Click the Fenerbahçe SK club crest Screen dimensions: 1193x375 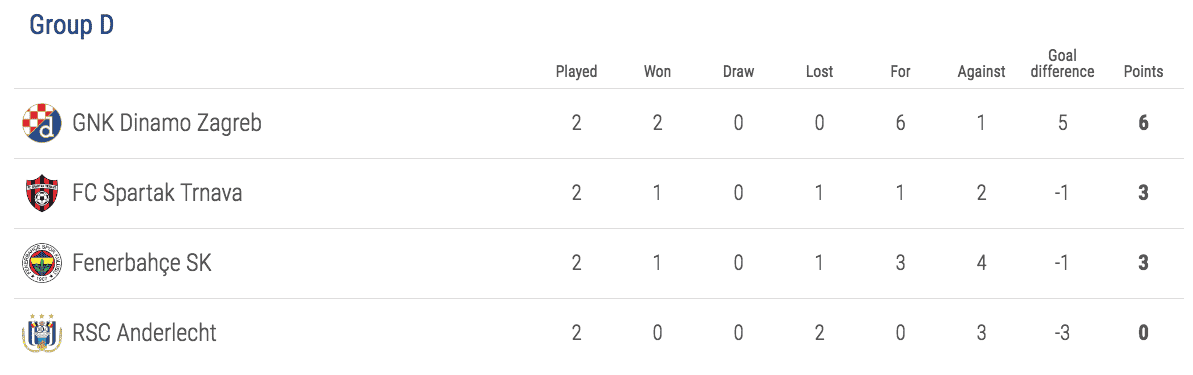coord(40,263)
